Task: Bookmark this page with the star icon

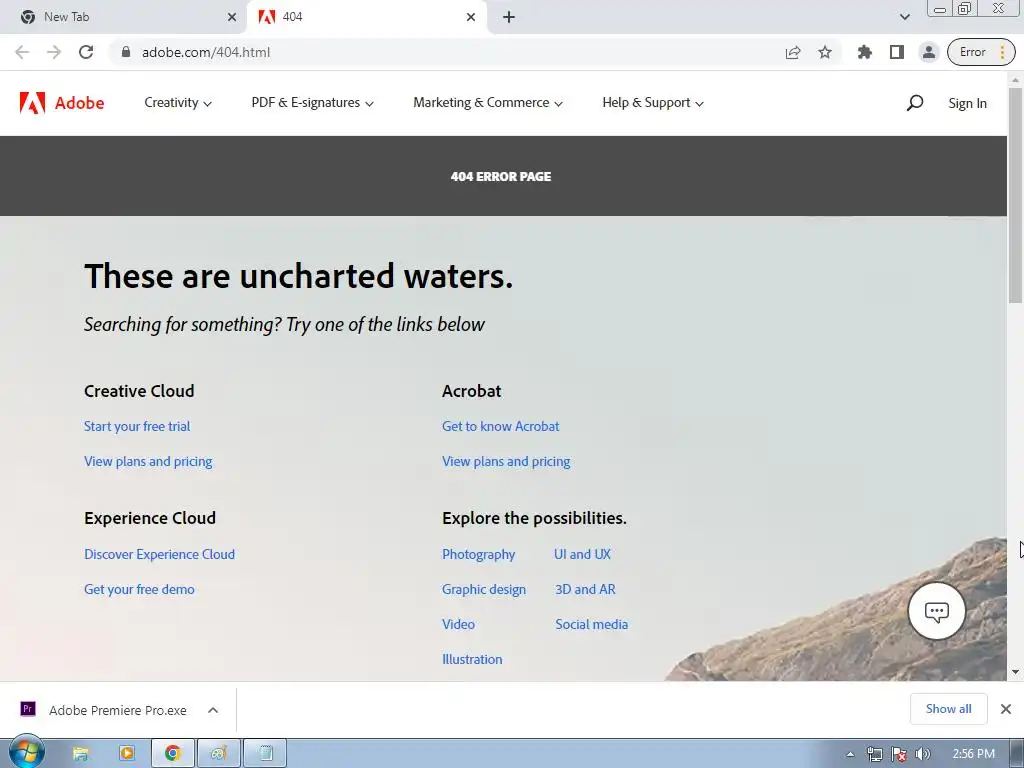Action: 825,52
